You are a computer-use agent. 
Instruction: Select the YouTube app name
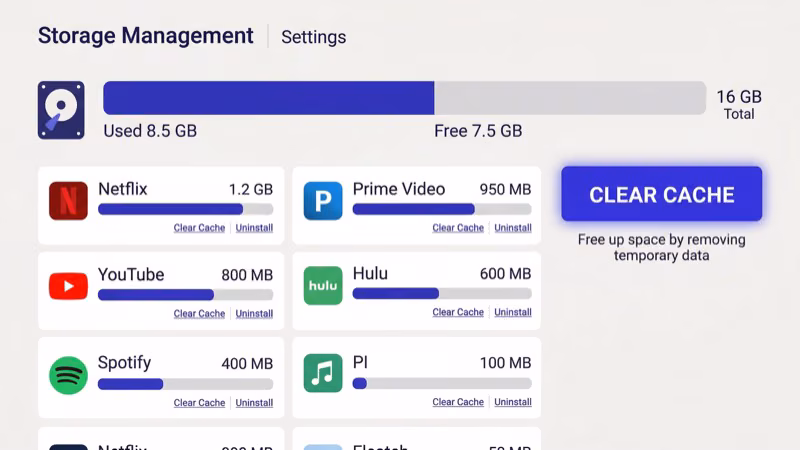pos(131,274)
